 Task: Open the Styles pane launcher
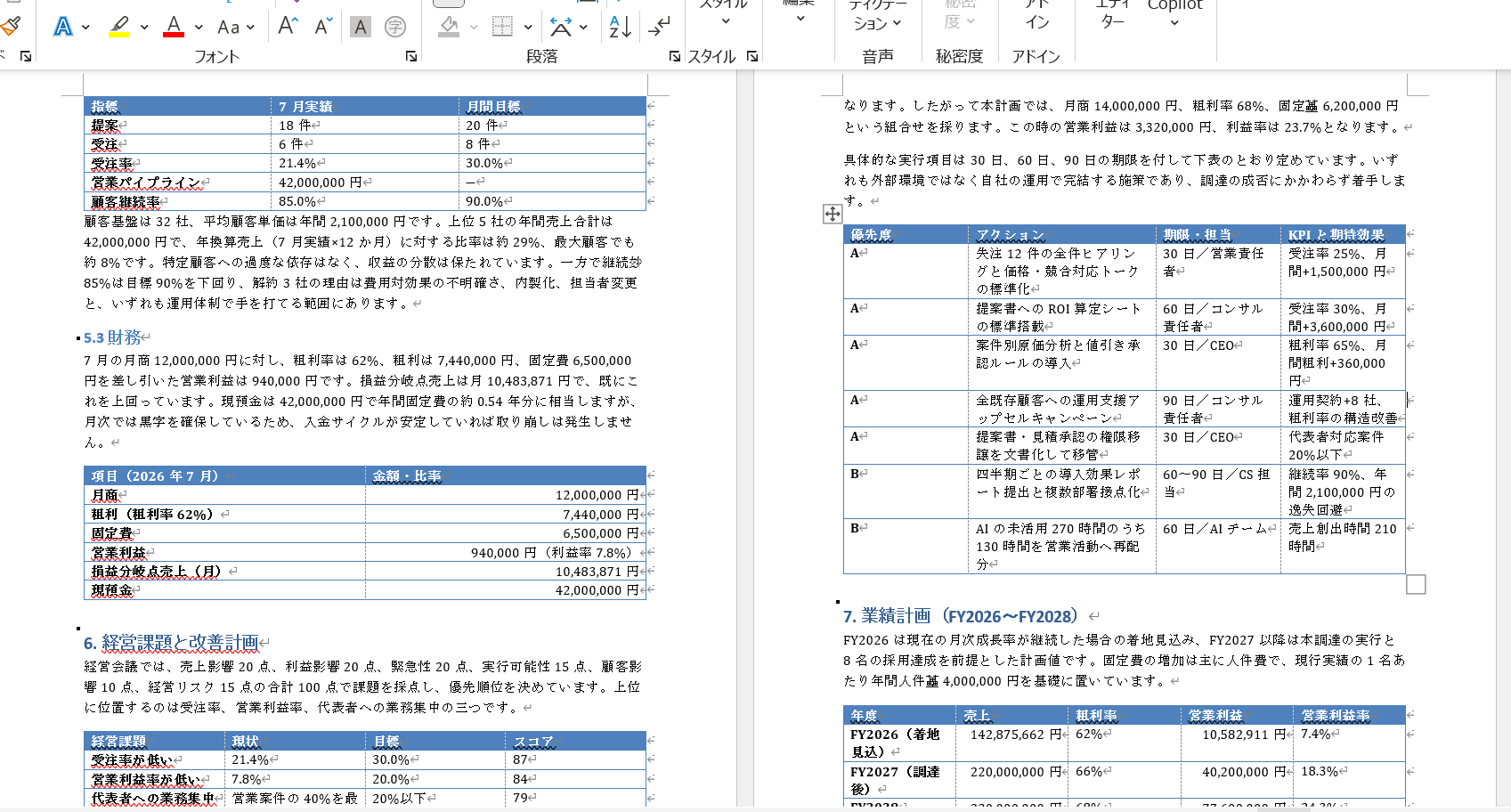[x=752, y=56]
